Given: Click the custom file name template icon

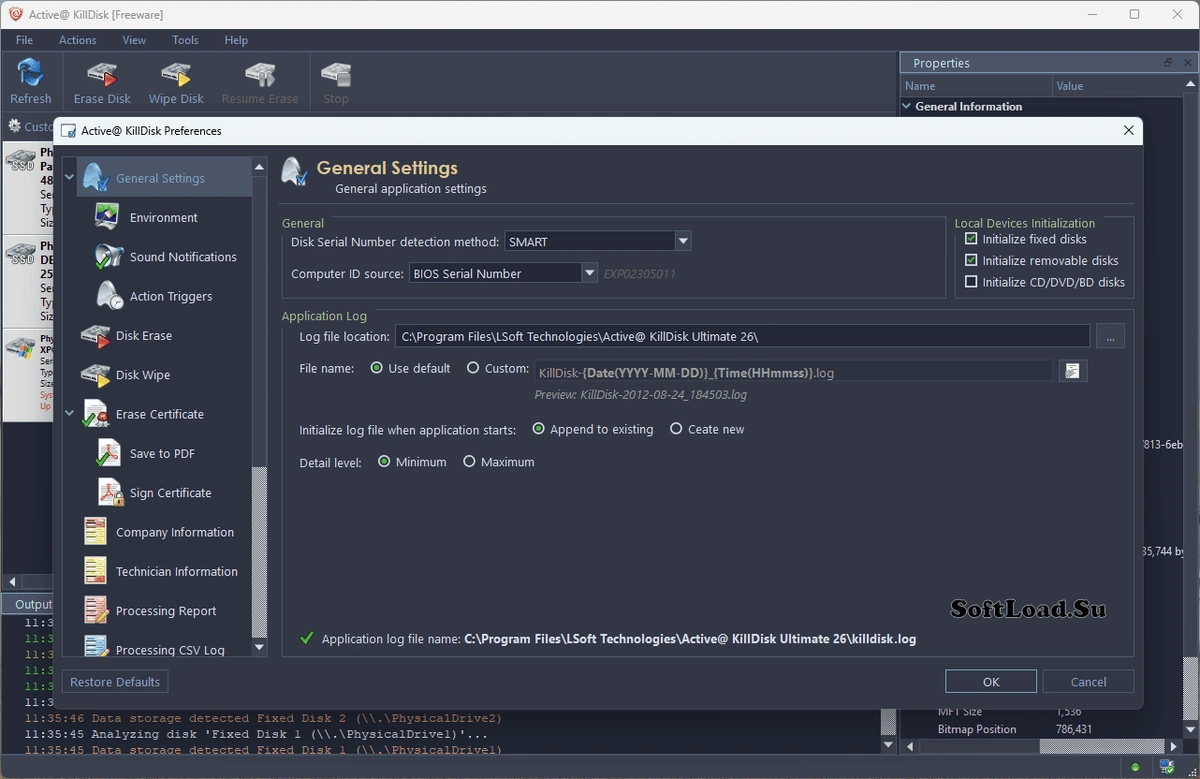Looking at the screenshot, I should [1072, 370].
